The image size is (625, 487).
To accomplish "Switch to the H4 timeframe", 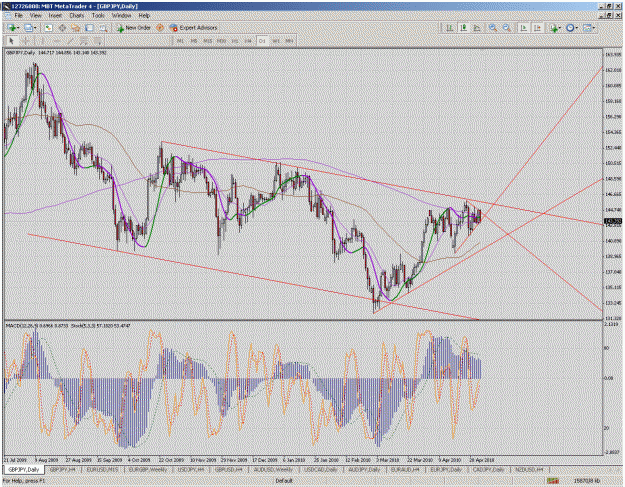I will coord(248,41).
